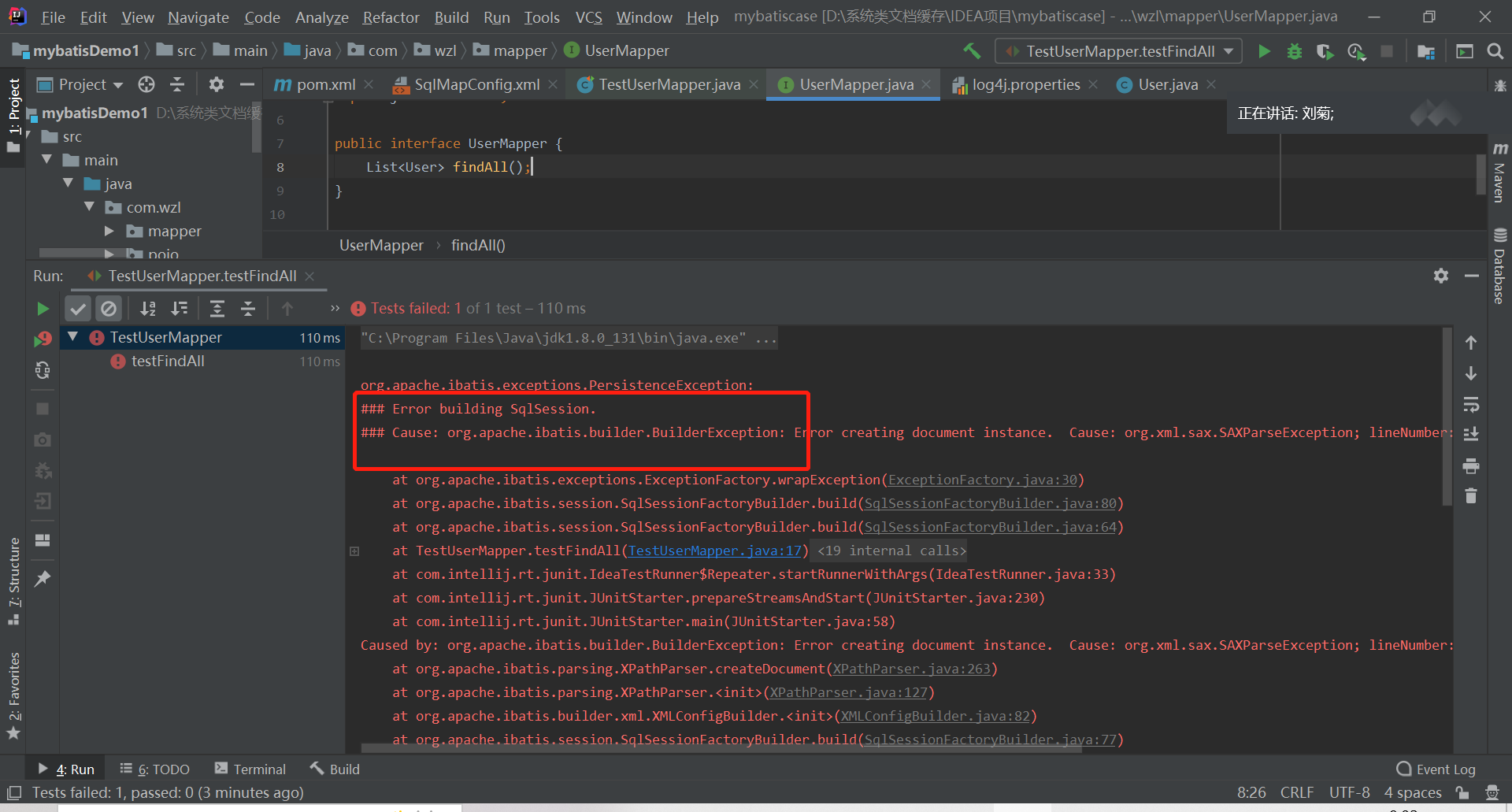Open the XPathParser.java:263 link
The width and height of the screenshot is (1512, 812).
[911, 669]
